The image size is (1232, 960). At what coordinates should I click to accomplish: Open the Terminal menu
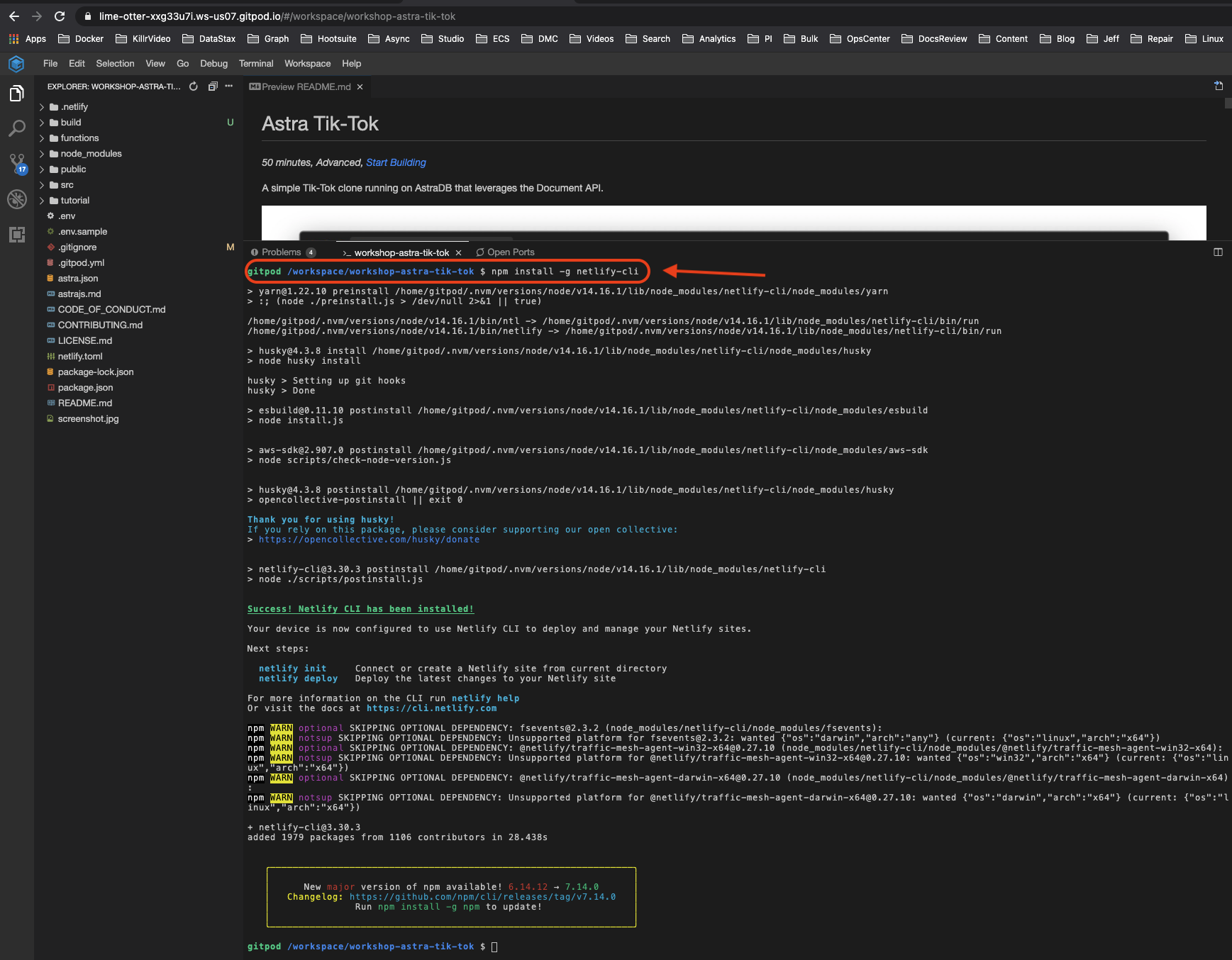tap(256, 64)
